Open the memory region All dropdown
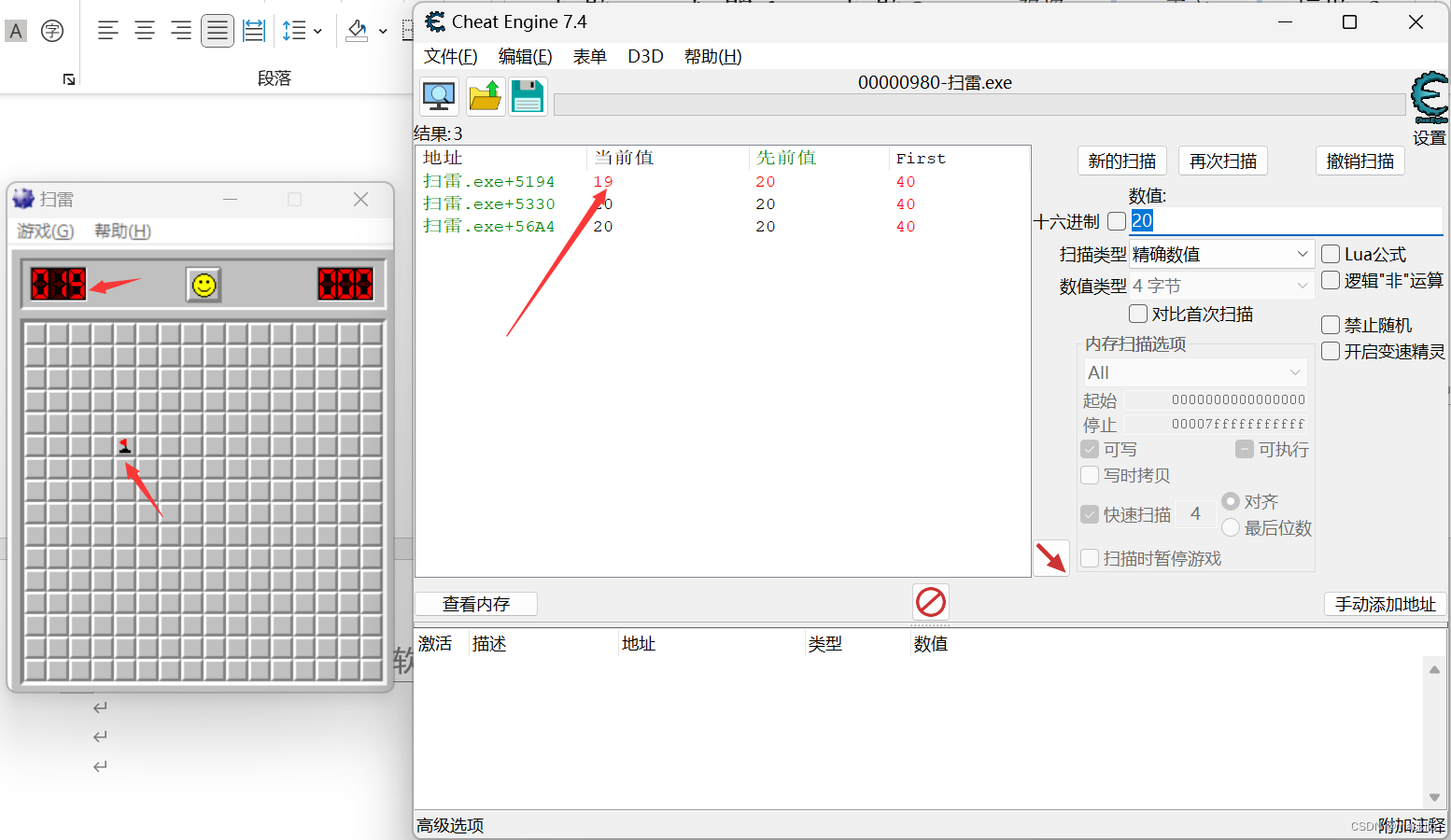Viewport: 1451px width, 840px height. click(1194, 372)
